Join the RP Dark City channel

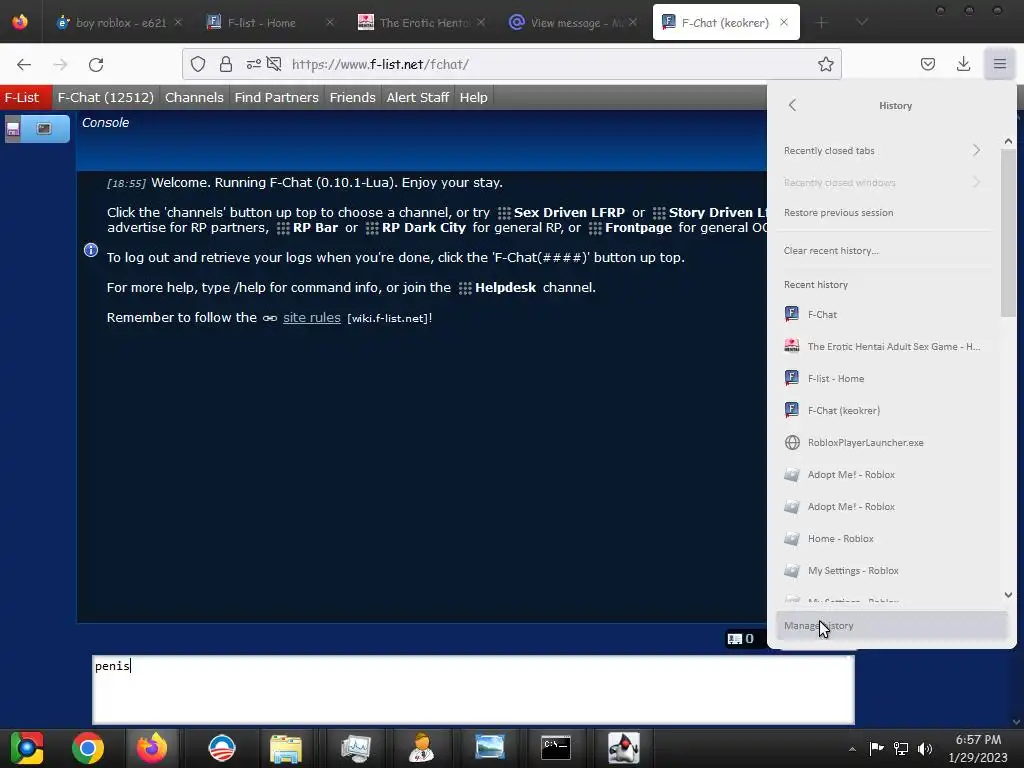point(416,228)
